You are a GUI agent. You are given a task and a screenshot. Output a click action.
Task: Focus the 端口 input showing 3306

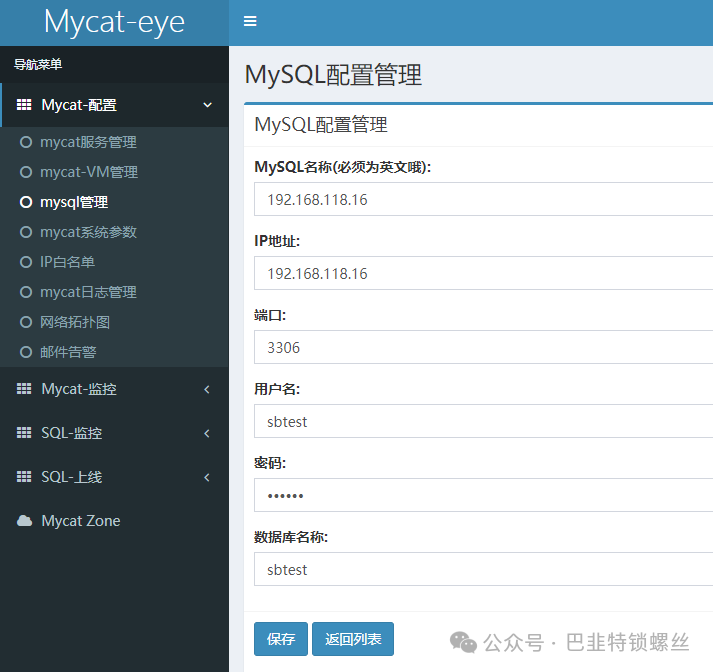tap(483, 347)
